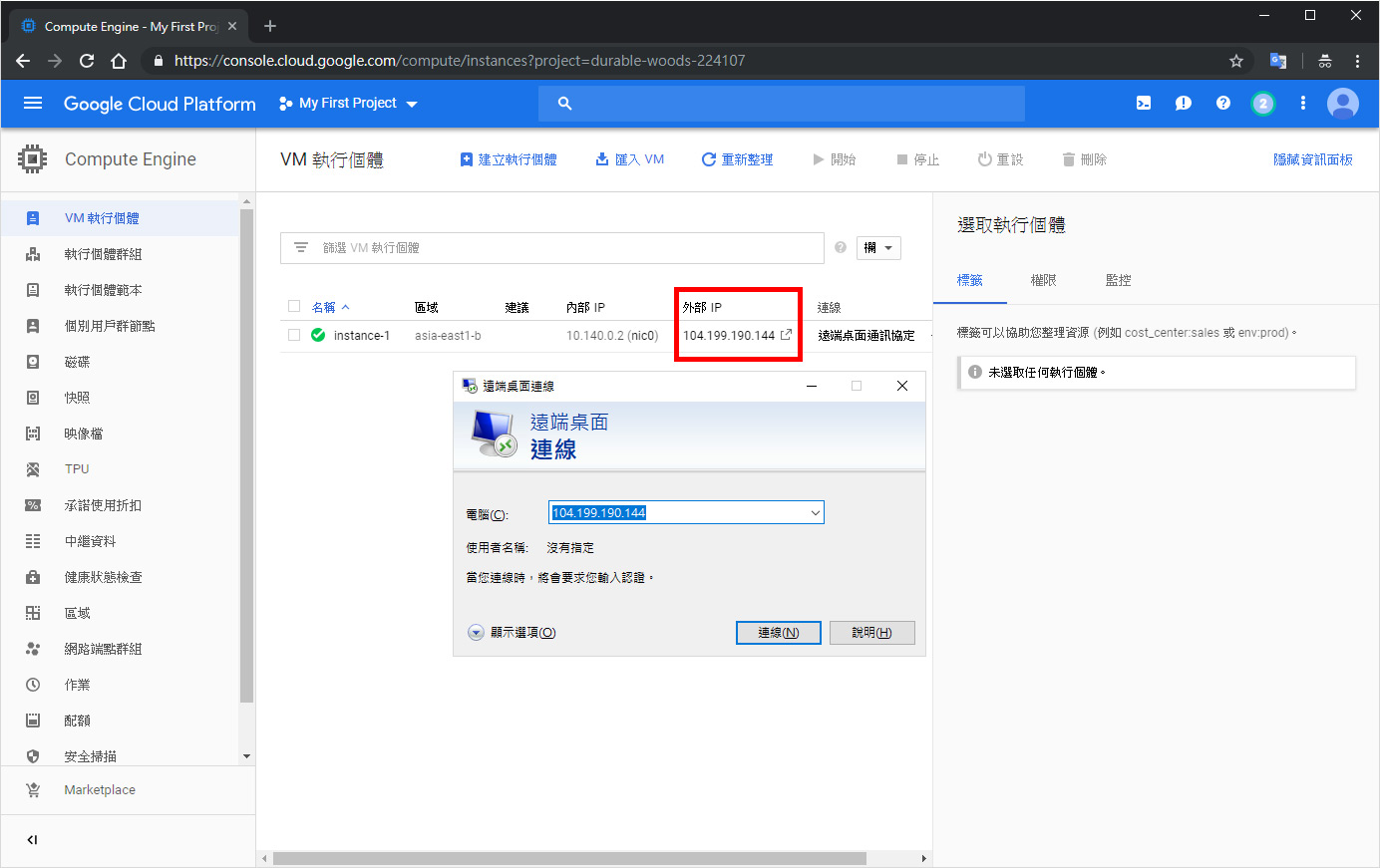Image resolution: width=1380 pixels, height=868 pixels.
Task: Expand the computer address combo box arrow
Action: (815, 513)
